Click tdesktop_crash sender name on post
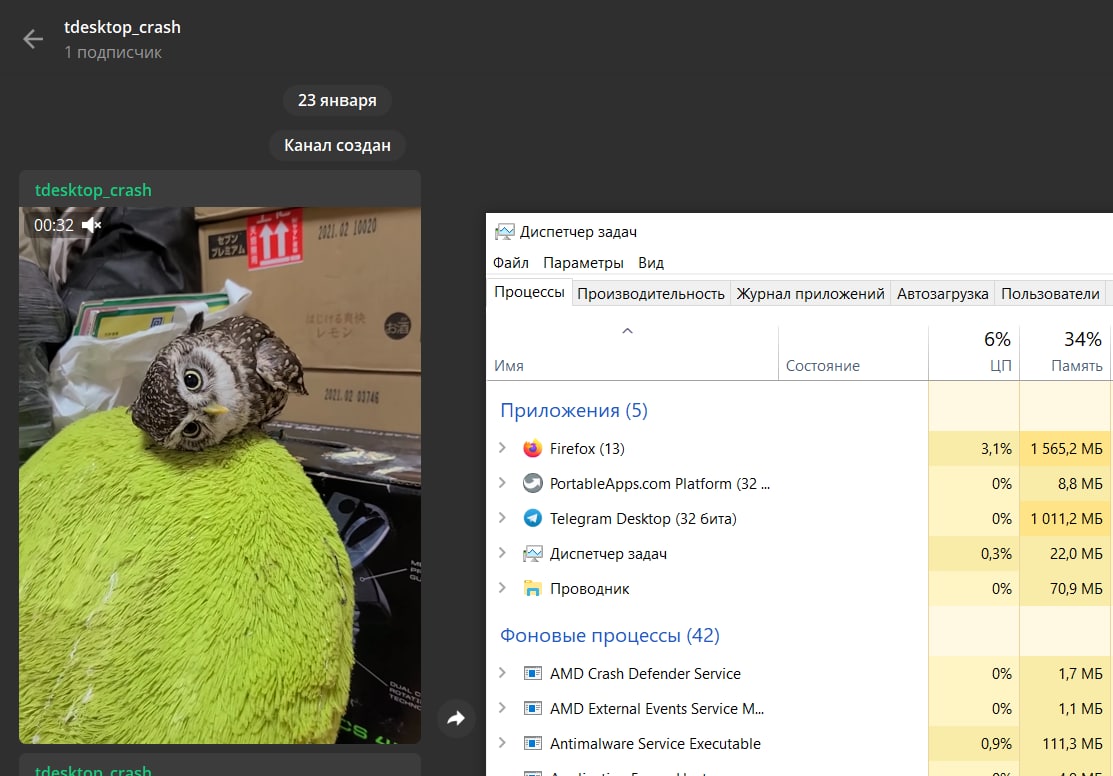 click(x=93, y=190)
